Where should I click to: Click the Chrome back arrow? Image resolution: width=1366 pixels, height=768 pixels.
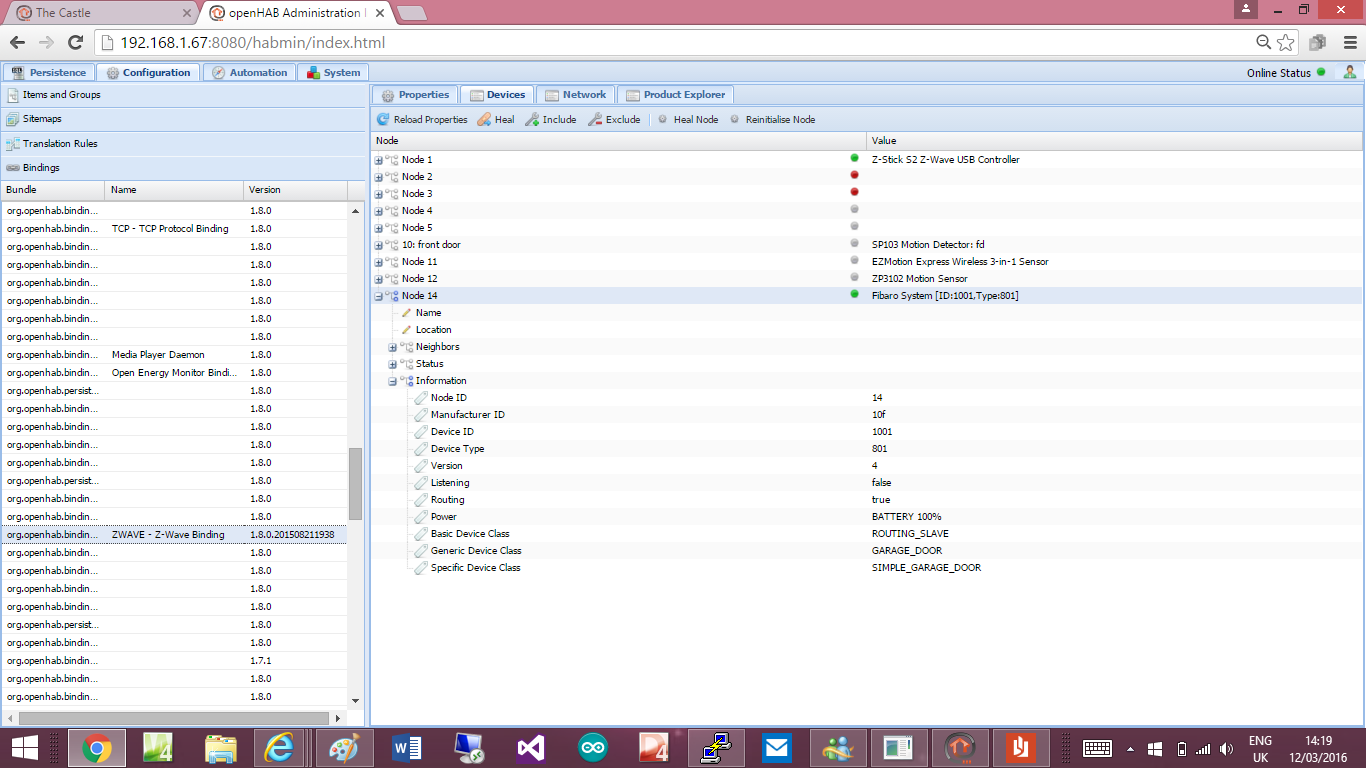click(18, 43)
